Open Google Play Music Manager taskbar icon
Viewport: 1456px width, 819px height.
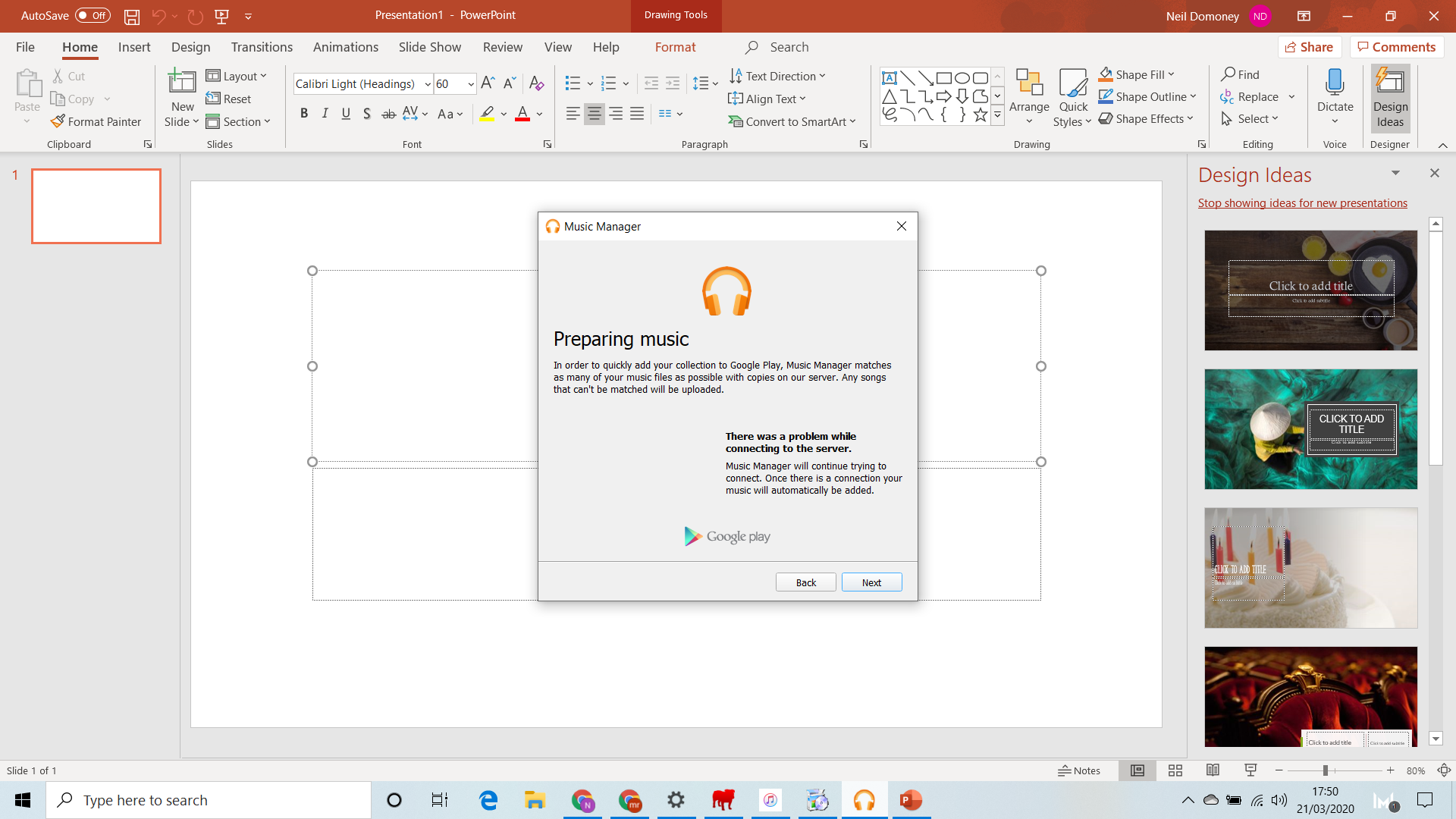[x=864, y=800]
